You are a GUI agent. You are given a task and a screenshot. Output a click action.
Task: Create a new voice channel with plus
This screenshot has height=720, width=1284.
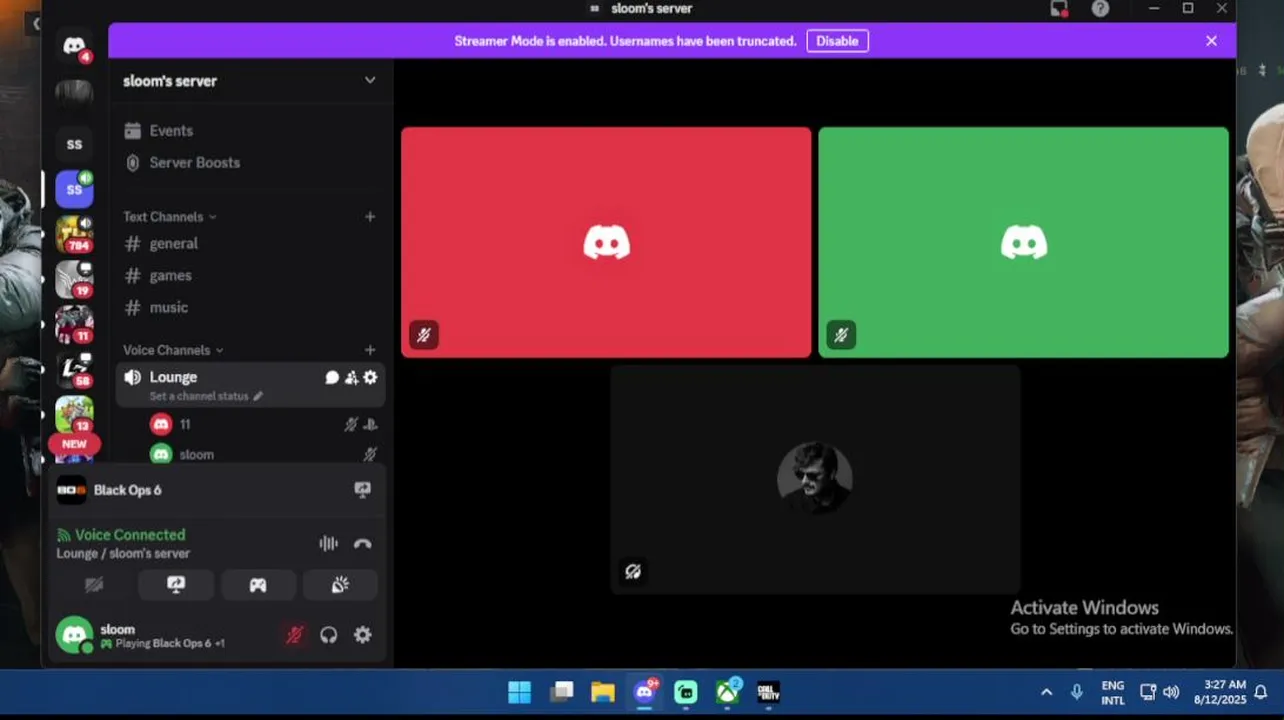(x=370, y=350)
